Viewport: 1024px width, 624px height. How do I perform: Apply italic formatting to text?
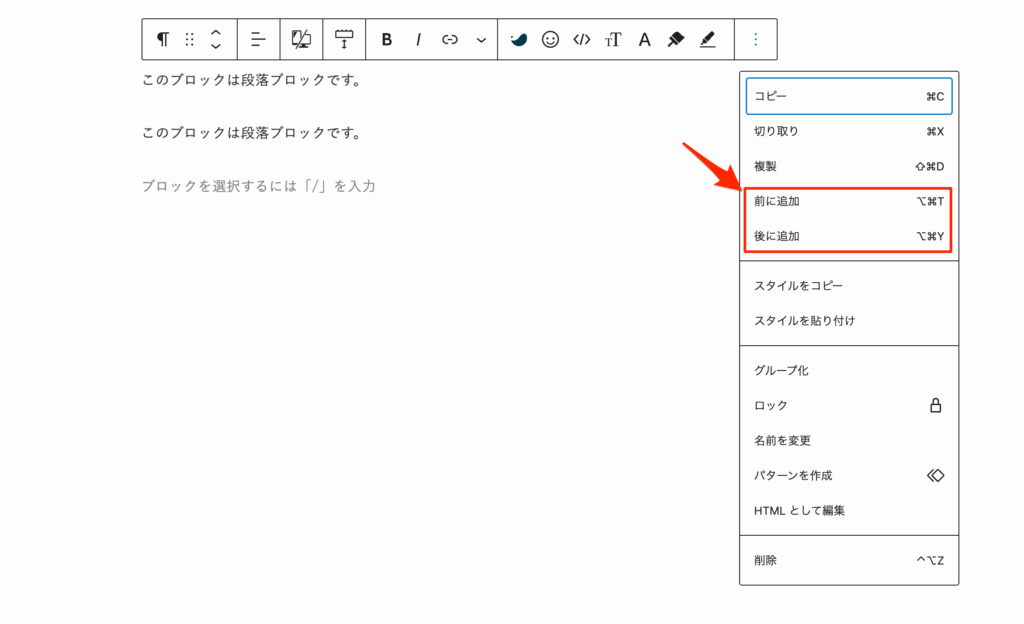click(417, 39)
